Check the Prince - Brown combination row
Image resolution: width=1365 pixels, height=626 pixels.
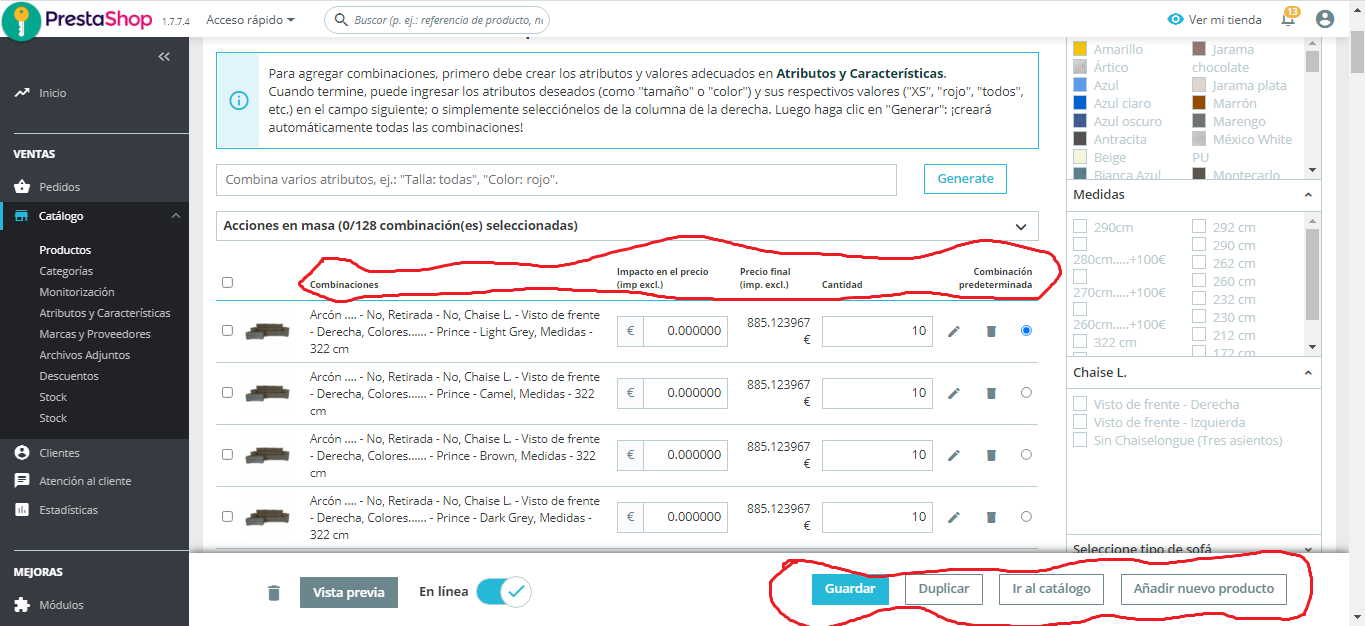coord(227,454)
